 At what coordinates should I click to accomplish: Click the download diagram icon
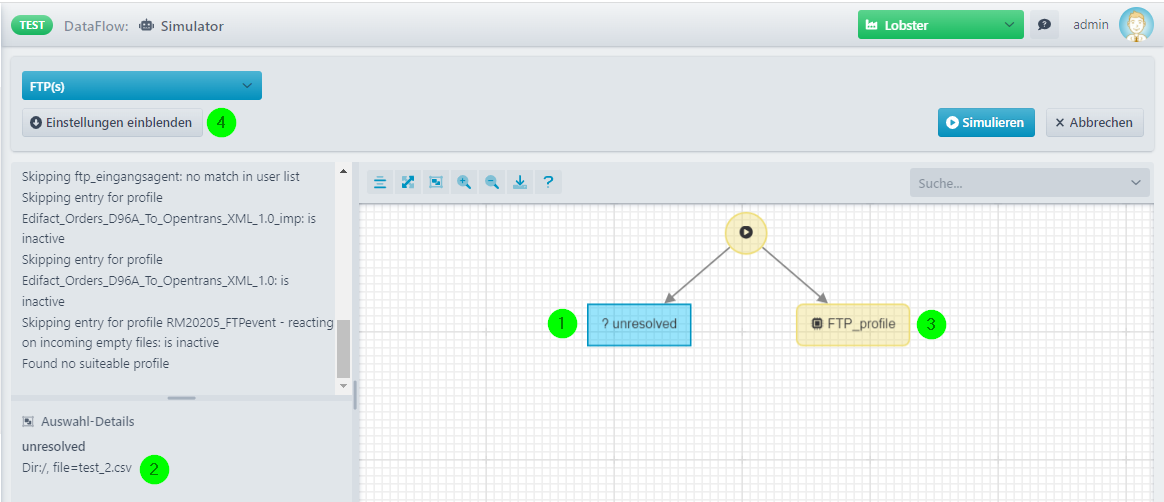(x=520, y=182)
